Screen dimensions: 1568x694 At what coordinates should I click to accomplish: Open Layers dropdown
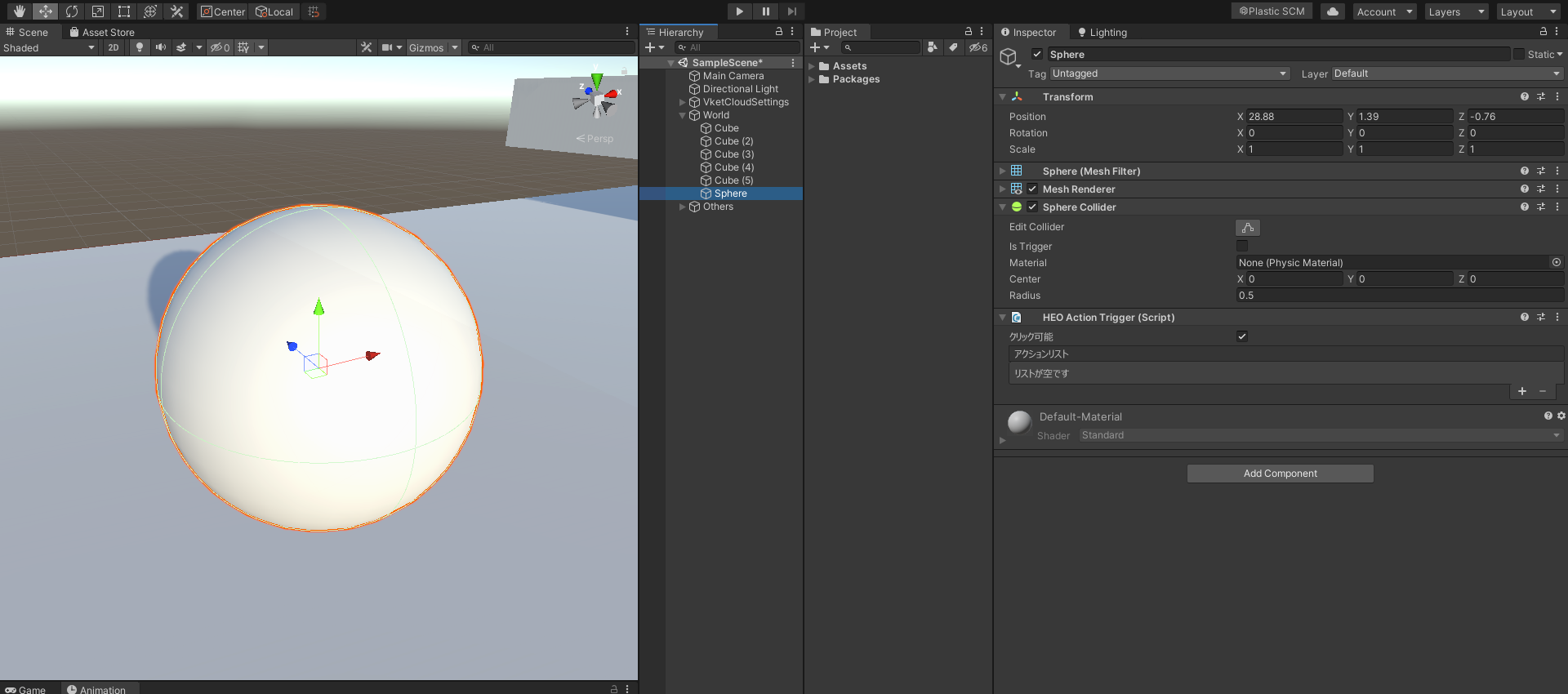pyautogui.click(x=1457, y=11)
